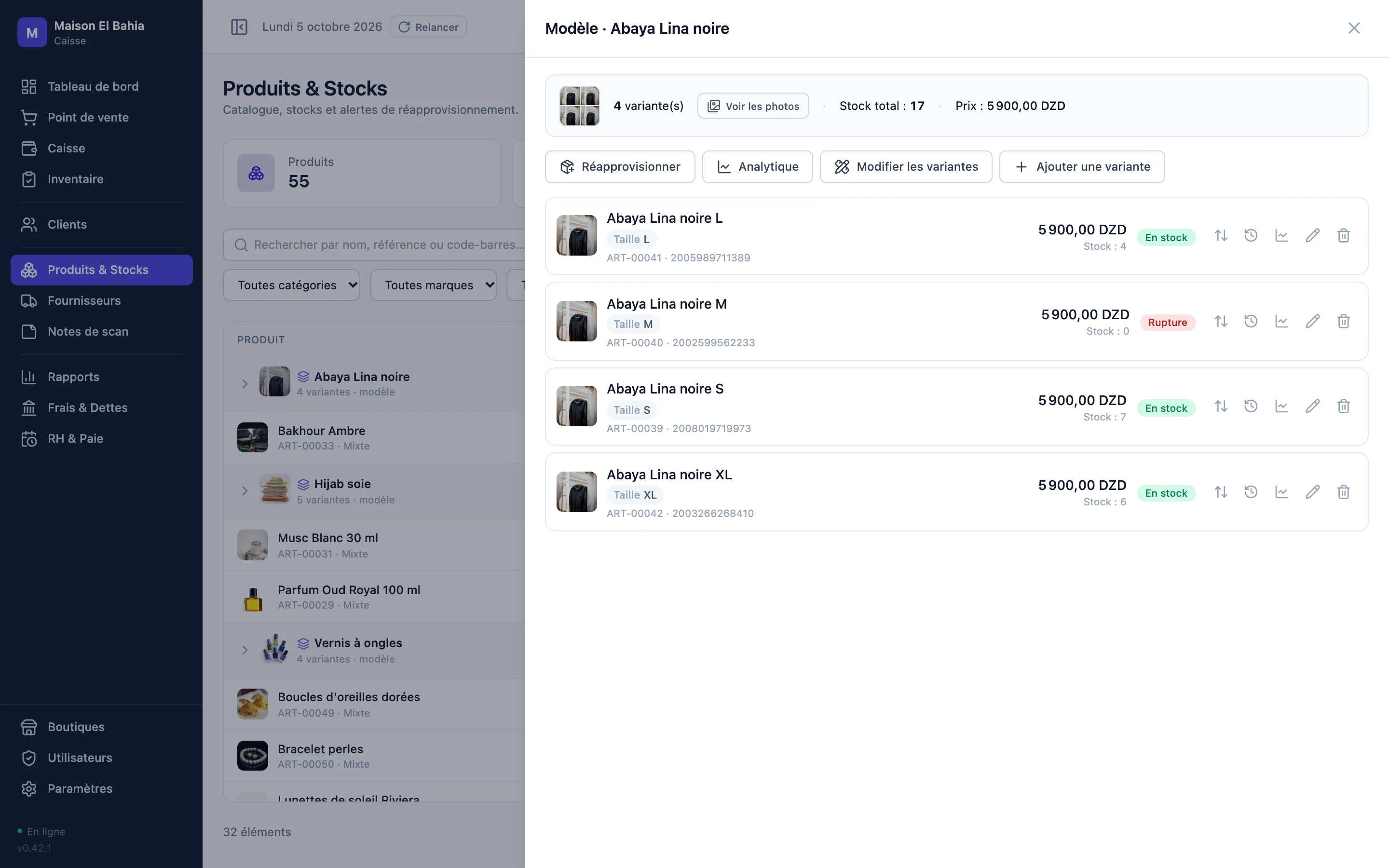
Task: Edit Abaya Lina noire S with pencil icon
Action: (x=1313, y=407)
